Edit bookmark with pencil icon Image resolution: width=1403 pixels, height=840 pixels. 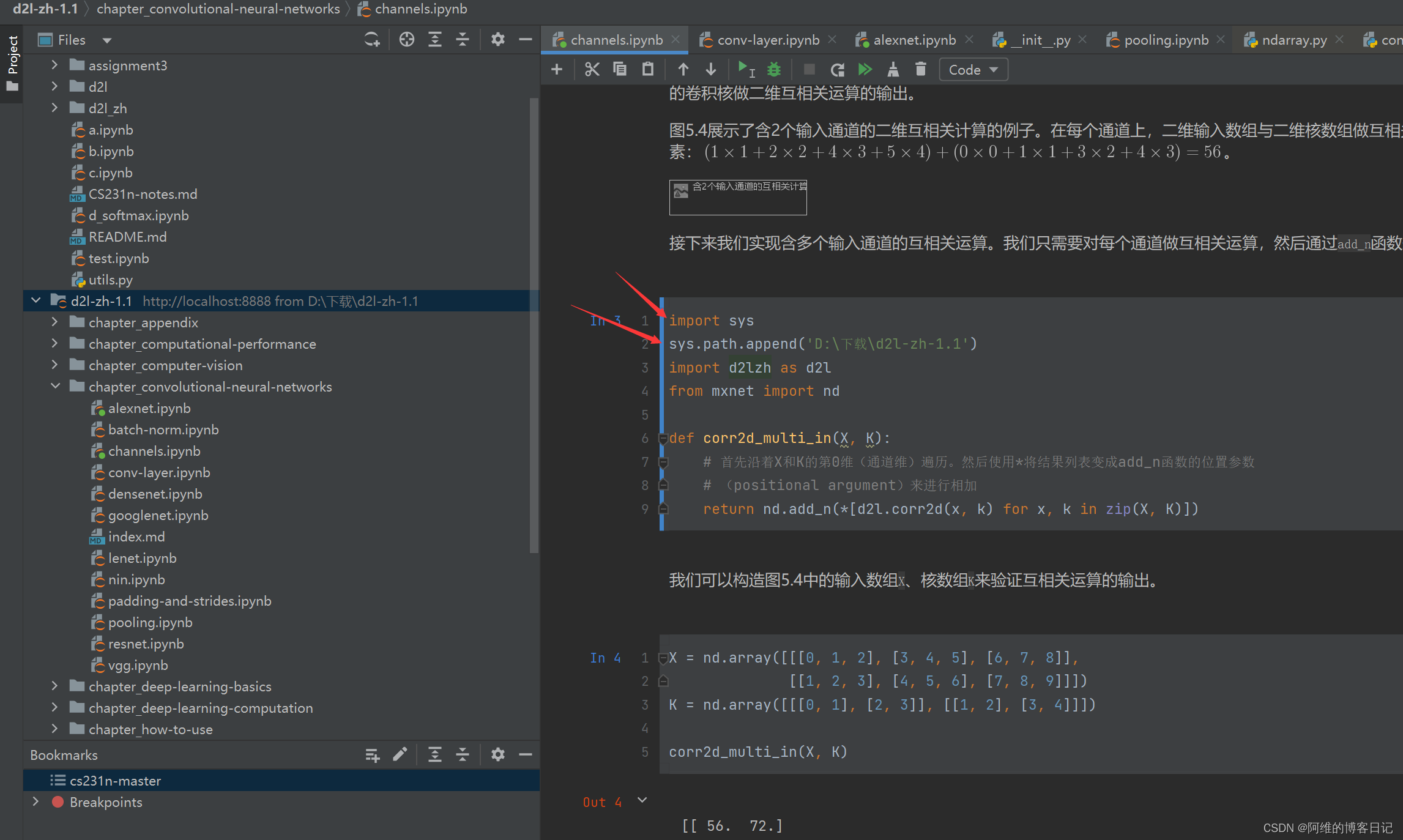point(400,755)
